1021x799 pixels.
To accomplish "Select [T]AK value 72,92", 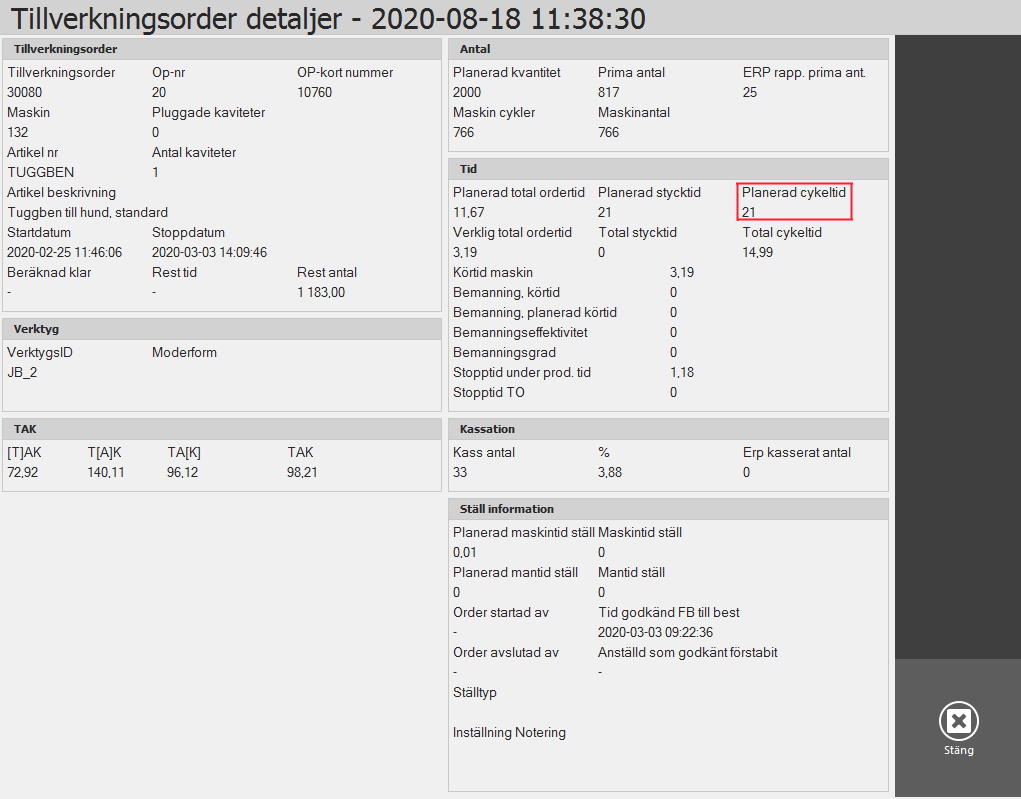I will 23,472.
